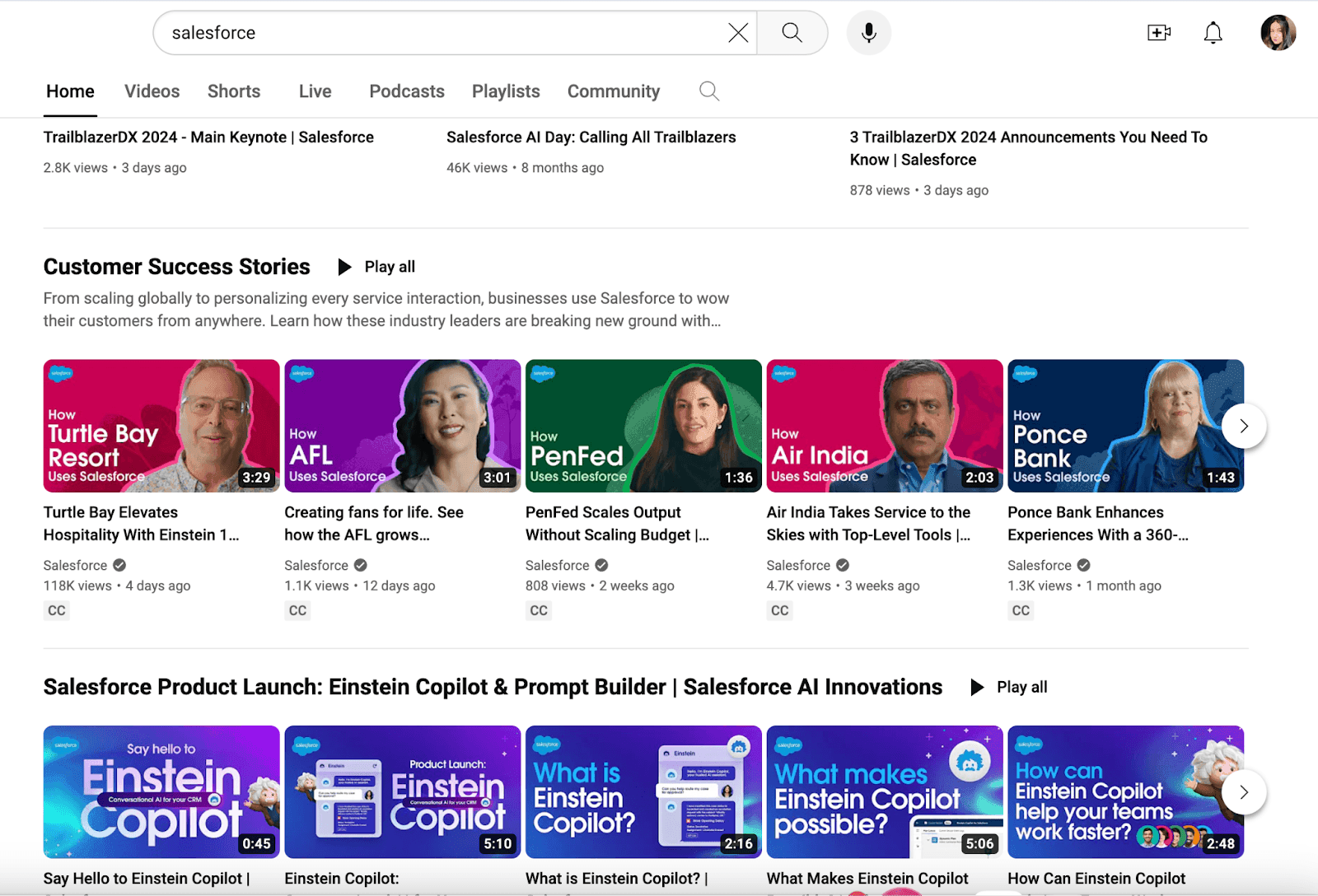Open channel search with the magnifier next to Community
The image size is (1318, 896).
[x=708, y=91]
